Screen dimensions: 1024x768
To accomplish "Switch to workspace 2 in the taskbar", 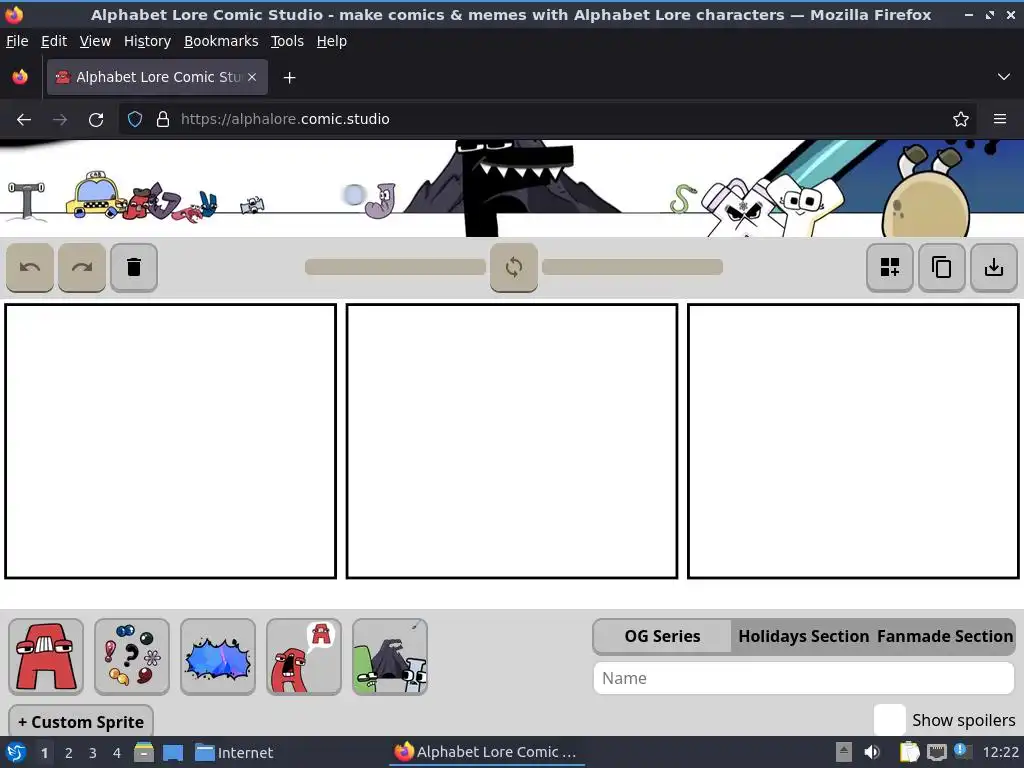I will pyautogui.click(x=69, y=753).
